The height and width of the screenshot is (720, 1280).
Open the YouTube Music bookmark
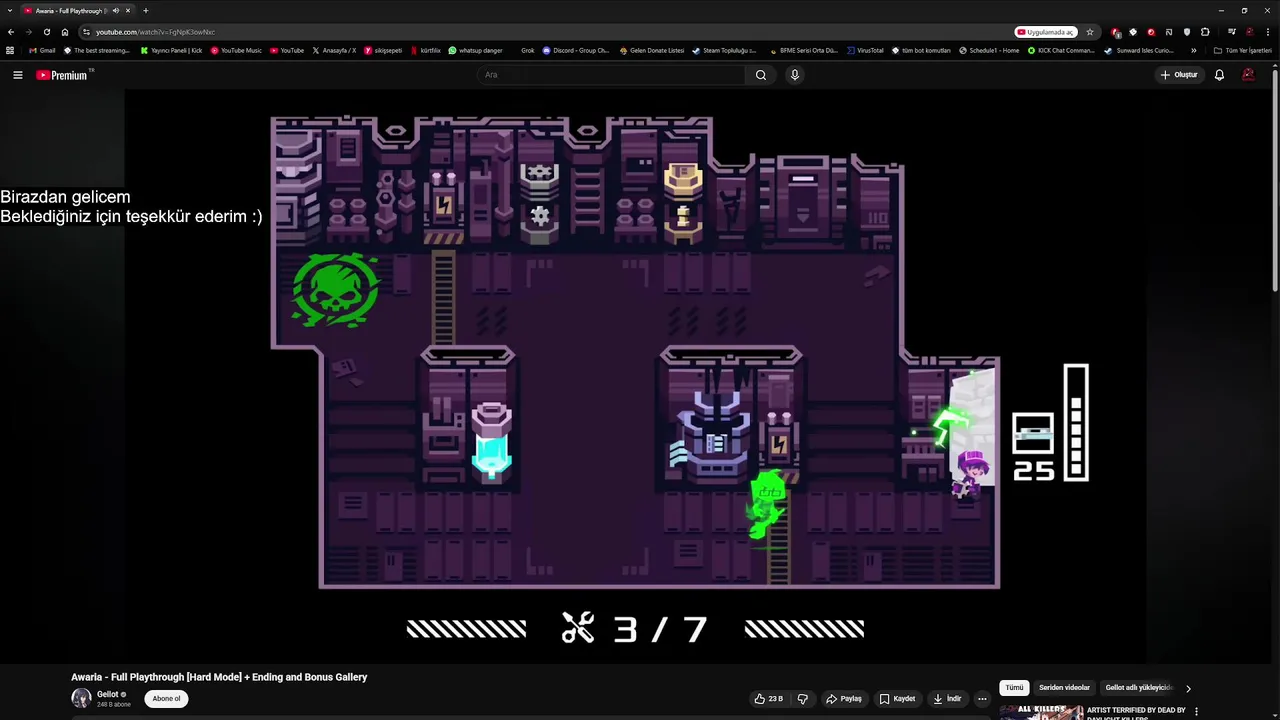pos(236,50)
